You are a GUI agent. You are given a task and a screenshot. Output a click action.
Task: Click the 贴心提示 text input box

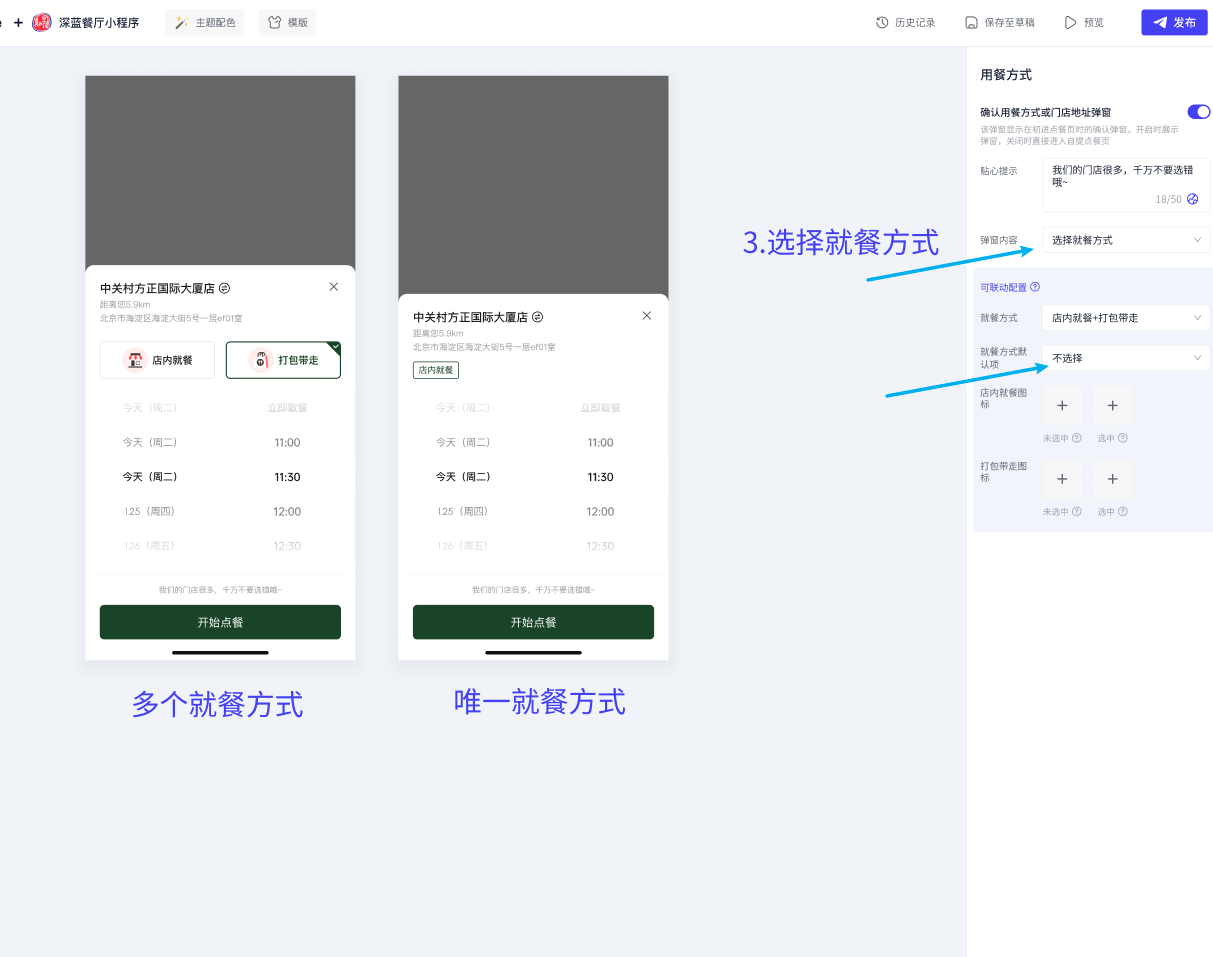1126,184
